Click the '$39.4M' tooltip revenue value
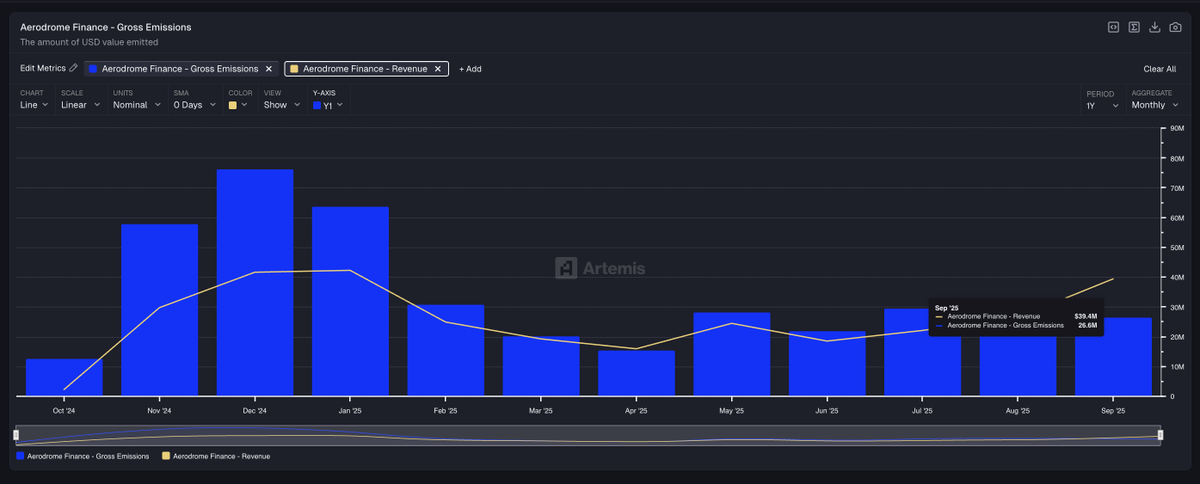This screenshot has height=484, width=1200. (1087, 316)
